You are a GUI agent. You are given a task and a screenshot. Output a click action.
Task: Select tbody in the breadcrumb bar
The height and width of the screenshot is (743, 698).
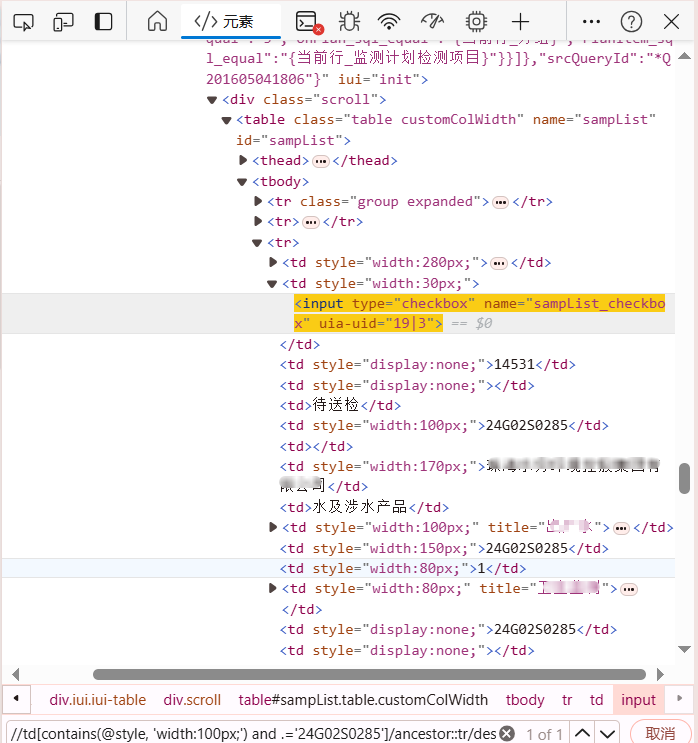click(524, 700)
